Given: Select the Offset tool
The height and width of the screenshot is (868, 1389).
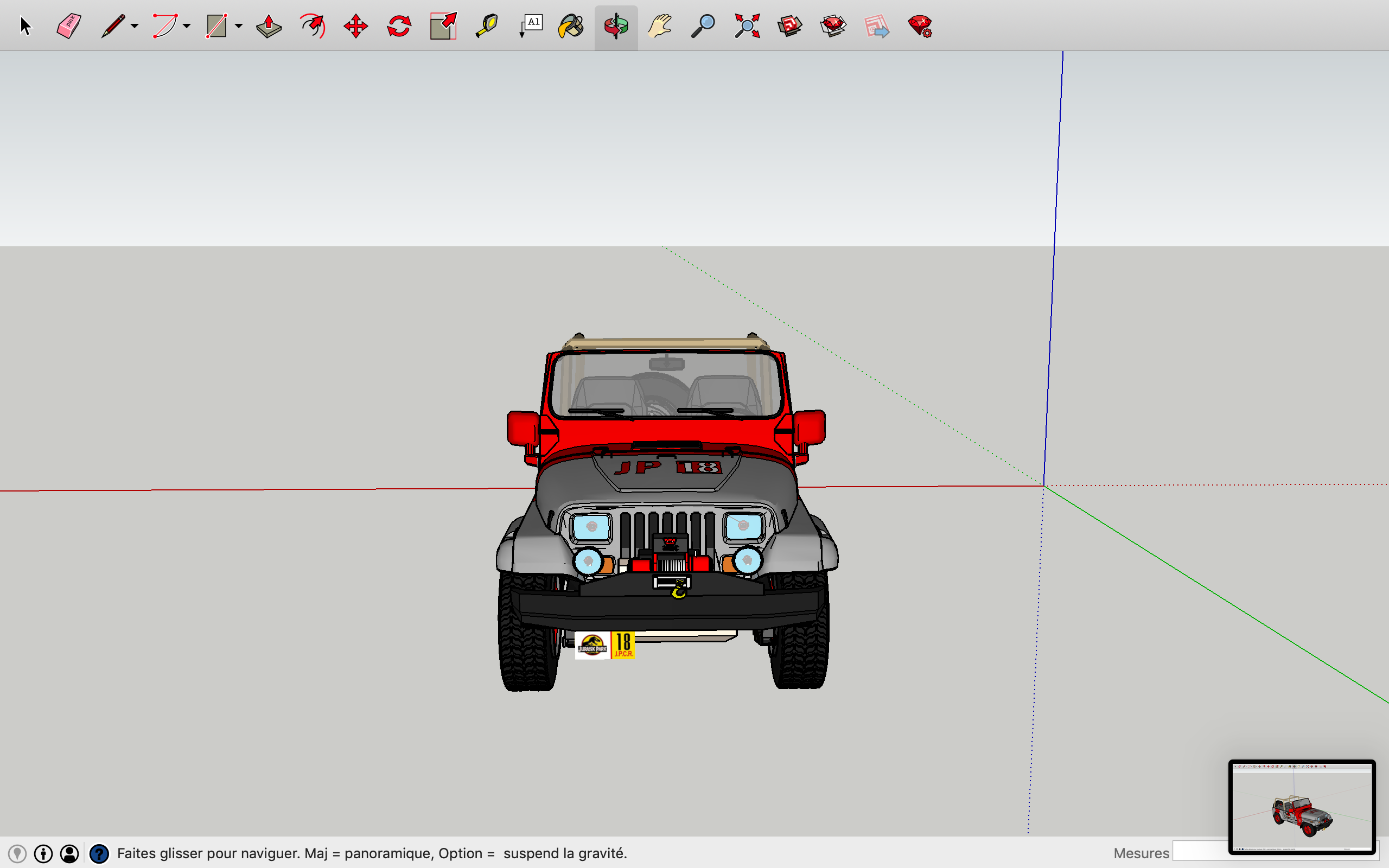Looking at the screenshot, I should pos(313,27).
